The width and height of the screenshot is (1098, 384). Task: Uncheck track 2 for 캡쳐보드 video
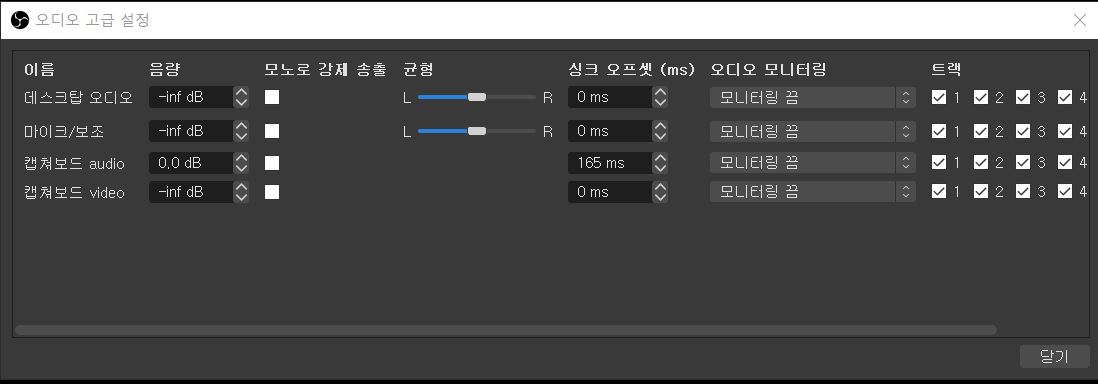(980, 192)
